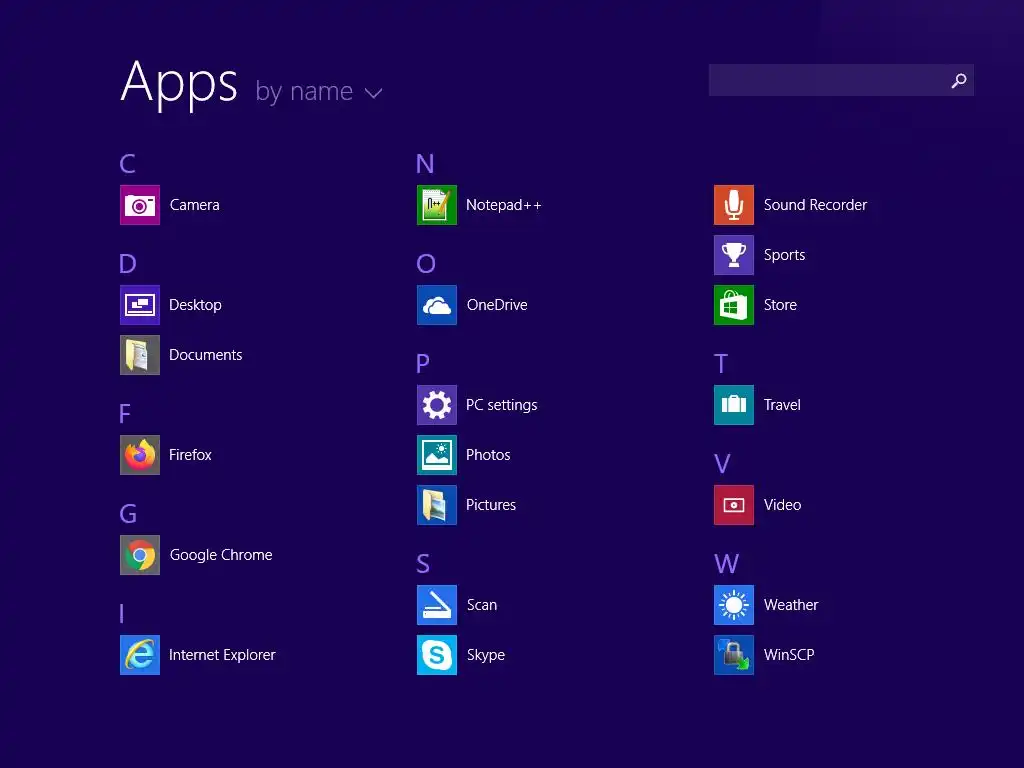
Task: Open the Video app icon
Action: 734,505
